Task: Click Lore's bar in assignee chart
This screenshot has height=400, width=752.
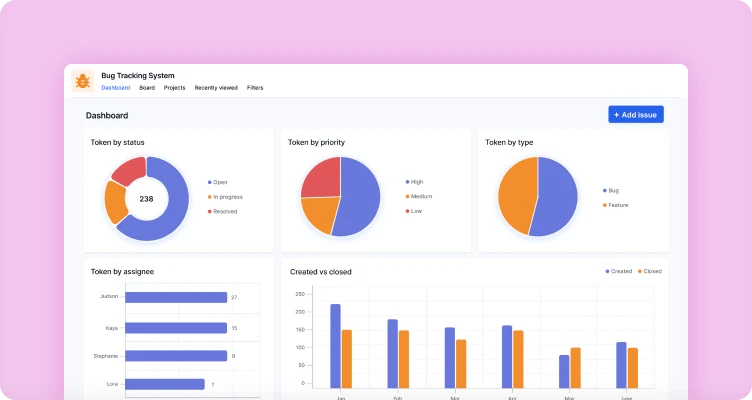Action: 165,384
